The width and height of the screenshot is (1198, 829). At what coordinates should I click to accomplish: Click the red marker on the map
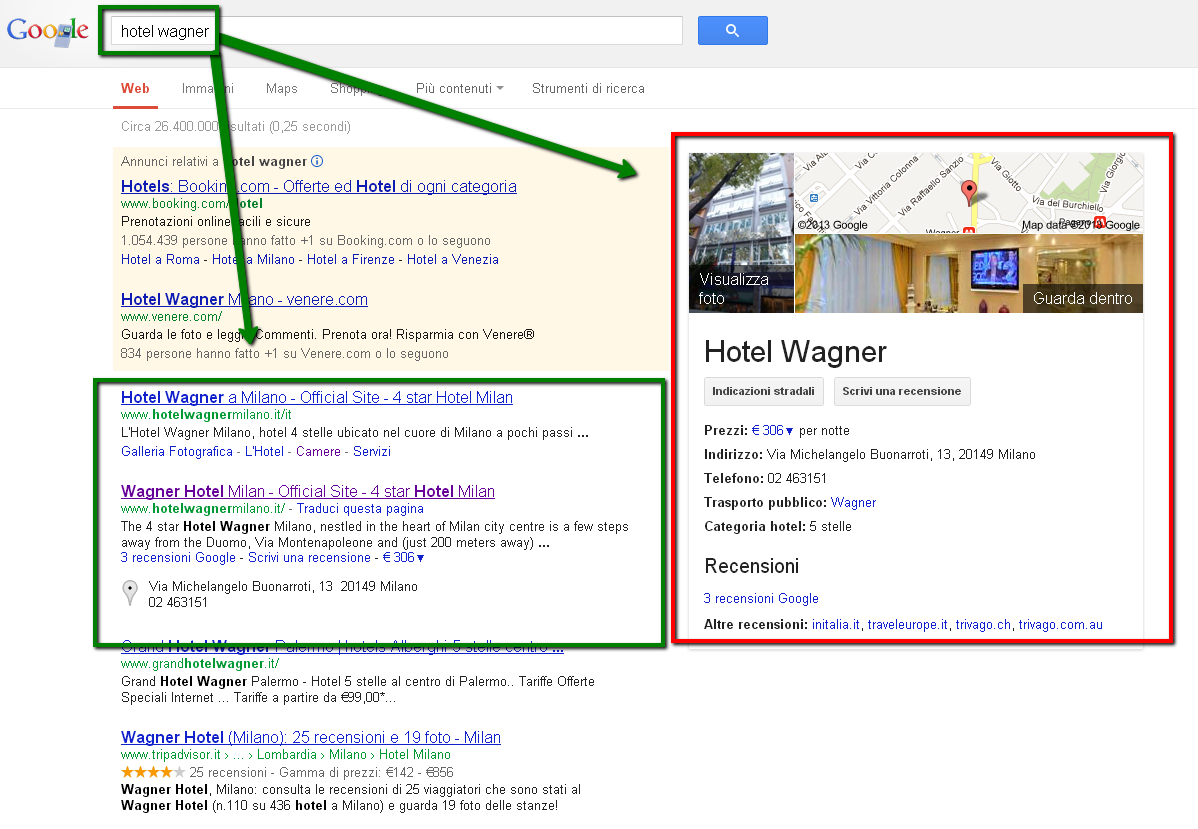pos(968,192)
